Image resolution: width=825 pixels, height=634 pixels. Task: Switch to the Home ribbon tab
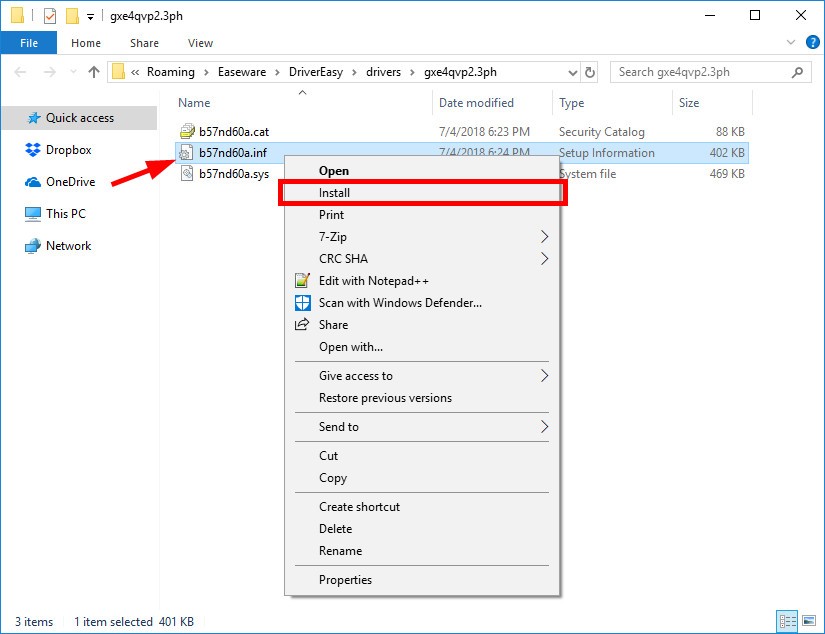click(86, 43)
